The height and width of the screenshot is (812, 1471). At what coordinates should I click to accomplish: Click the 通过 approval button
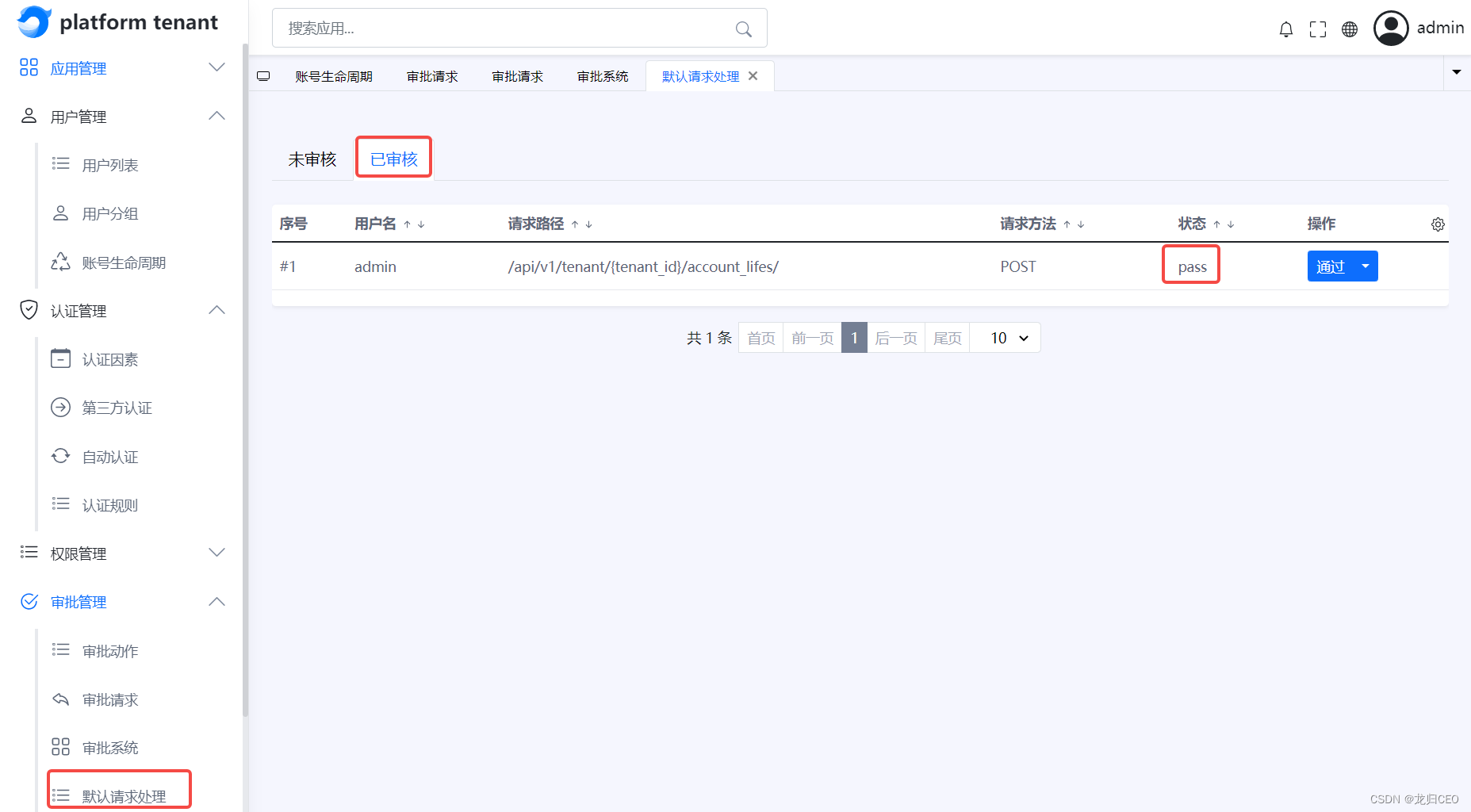pos(1331,266)
